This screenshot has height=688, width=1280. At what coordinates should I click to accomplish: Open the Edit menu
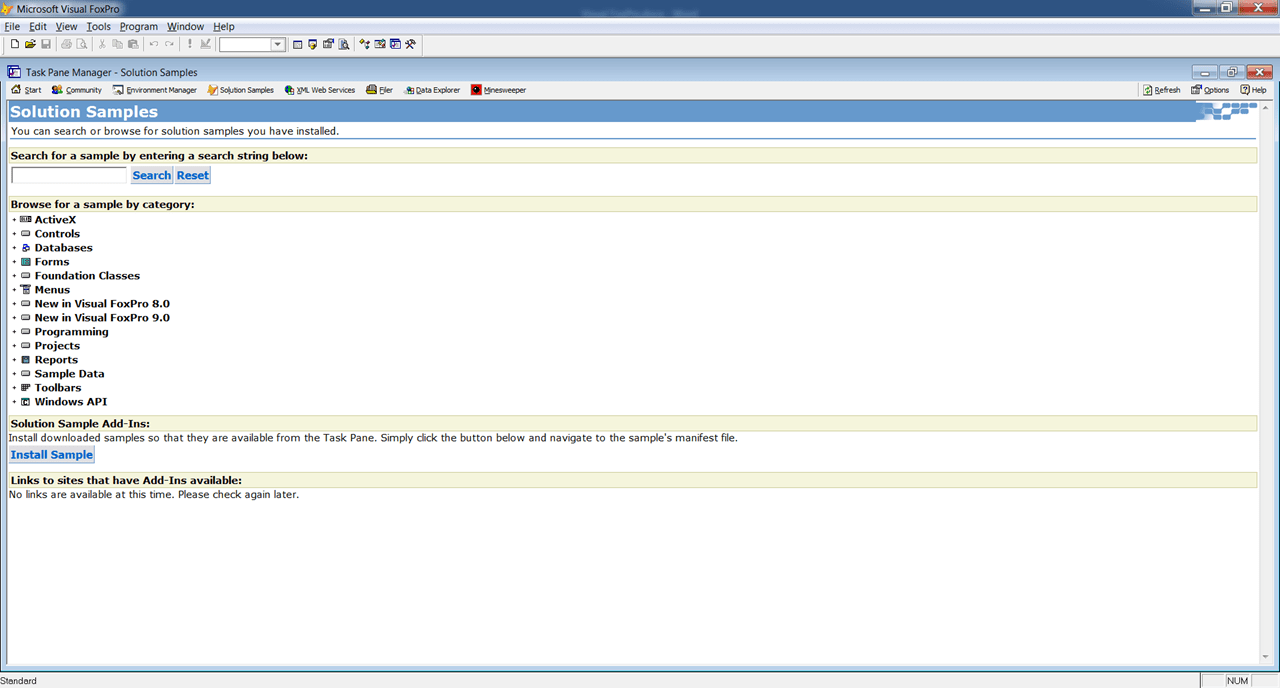tap(38, 26)
